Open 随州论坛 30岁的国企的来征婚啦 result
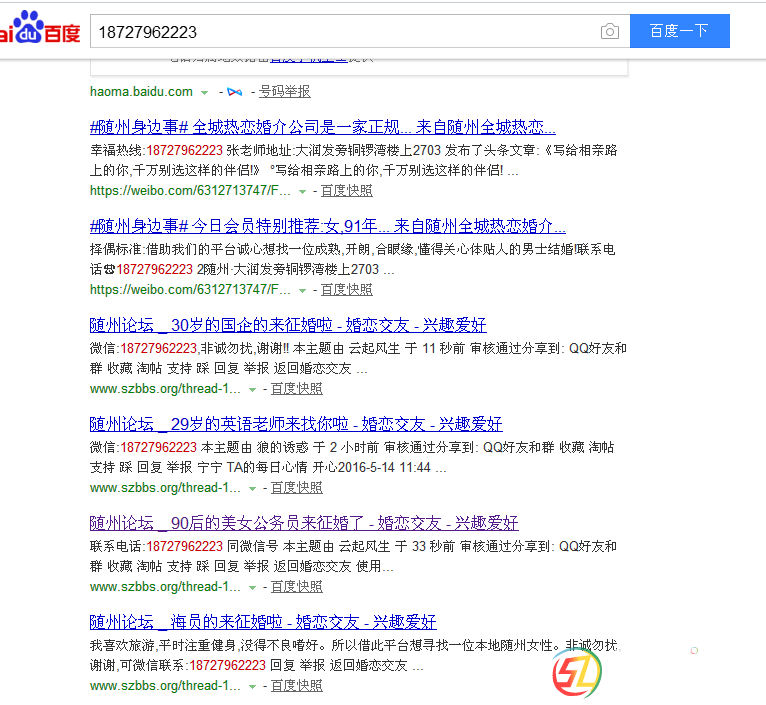Screen dimensions: 766x705 pyautogui.click(x=287, y=325)
